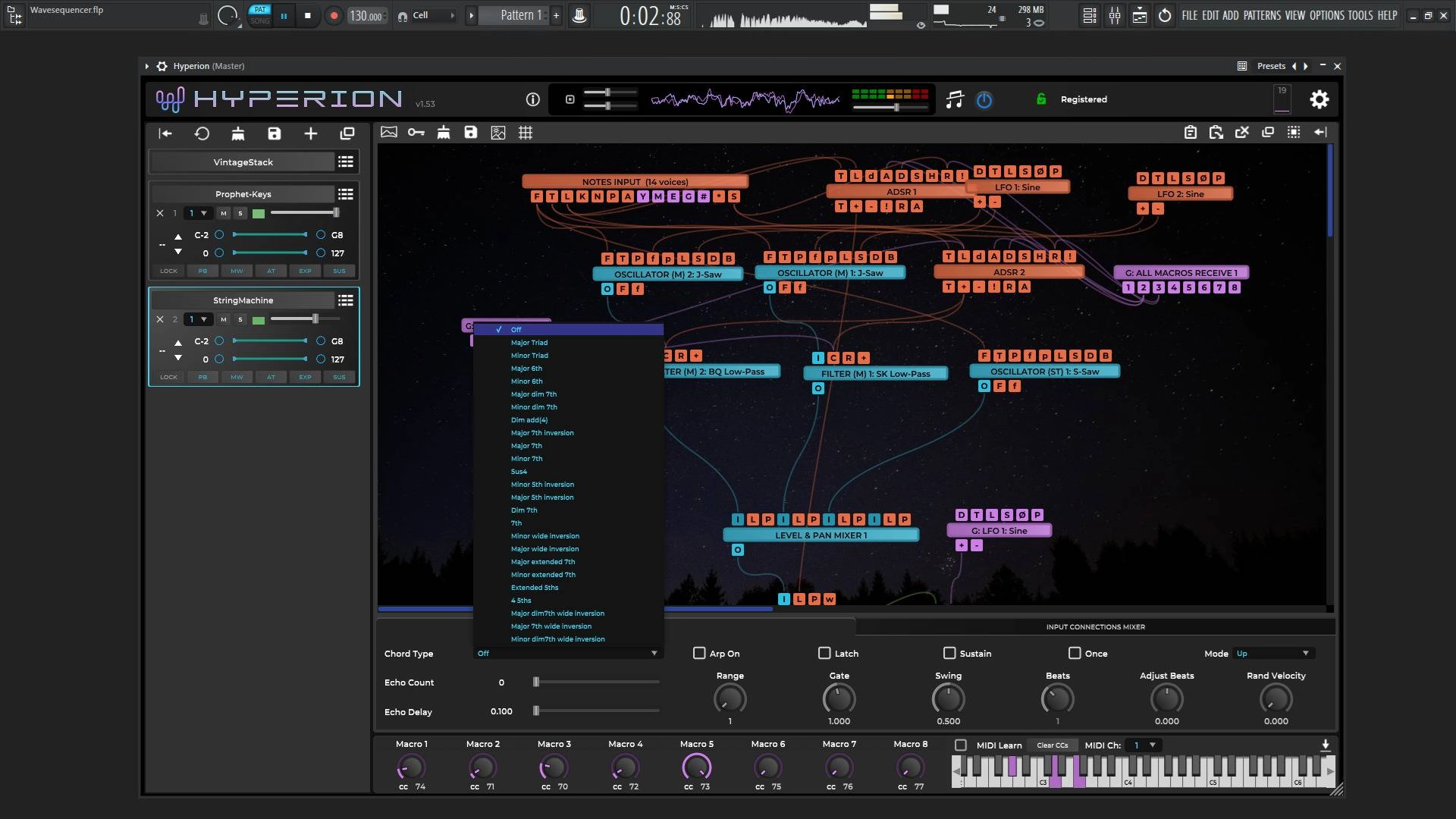Open VintageStack list menu icon
The height and width of the screenshot is (819, 1456).
(346, 162)
